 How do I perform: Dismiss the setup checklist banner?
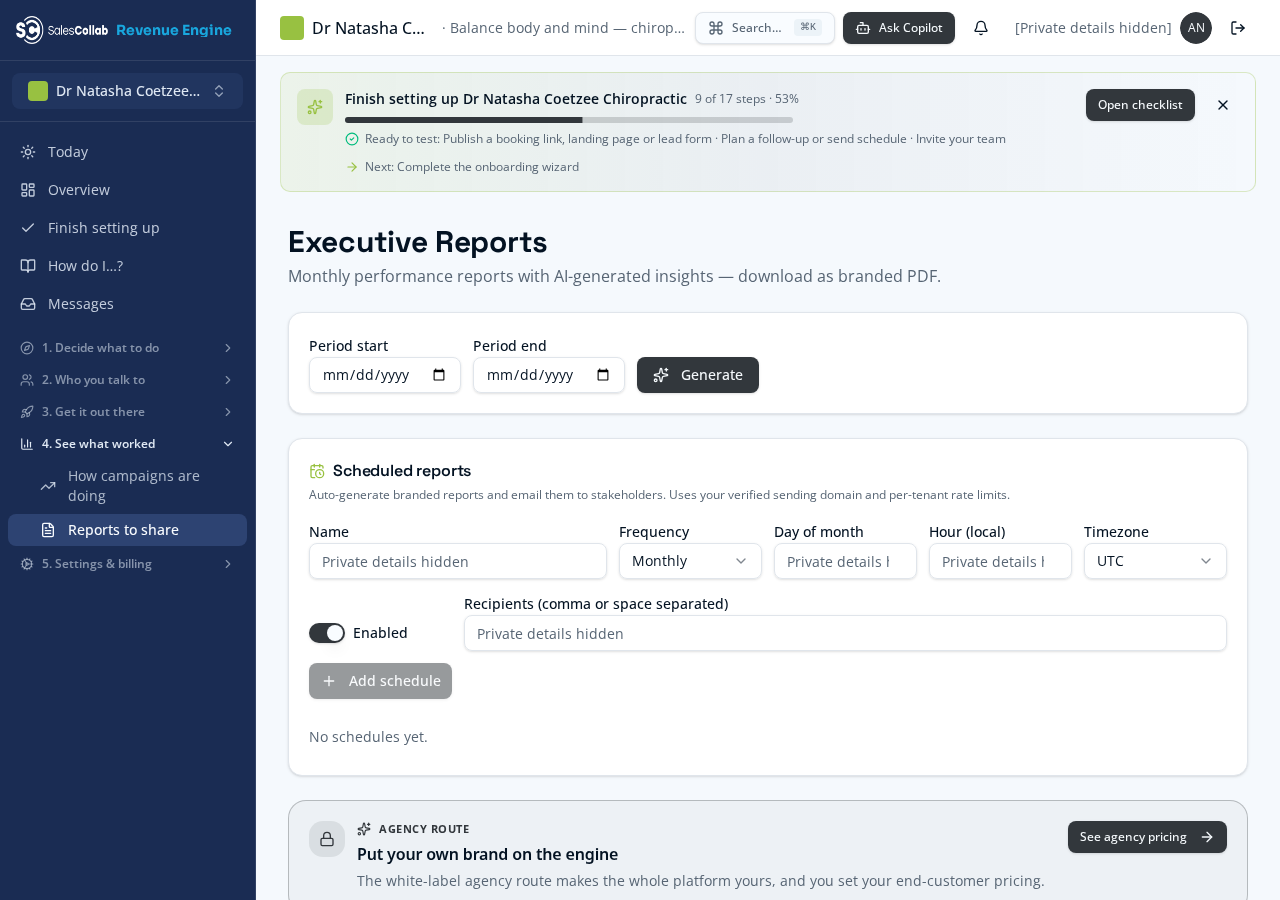1223,105
